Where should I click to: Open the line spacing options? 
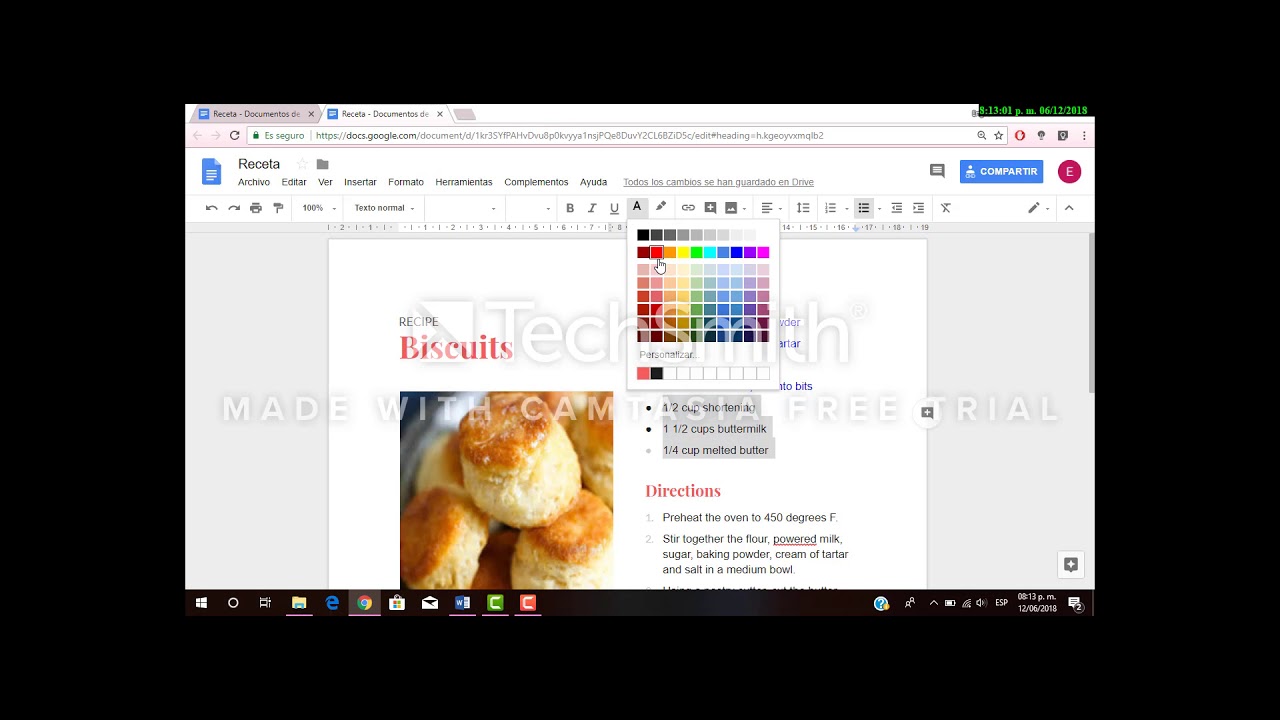803,208
